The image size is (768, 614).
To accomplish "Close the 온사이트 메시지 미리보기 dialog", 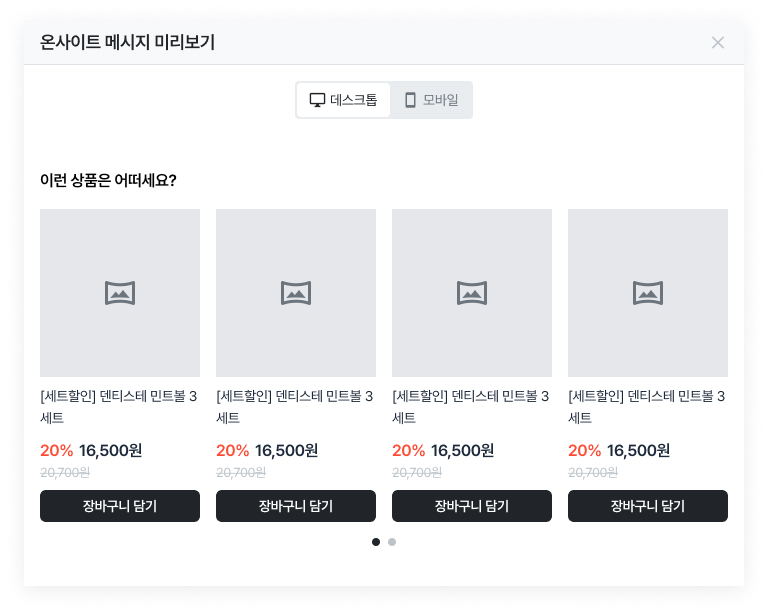I will (717, 42).
